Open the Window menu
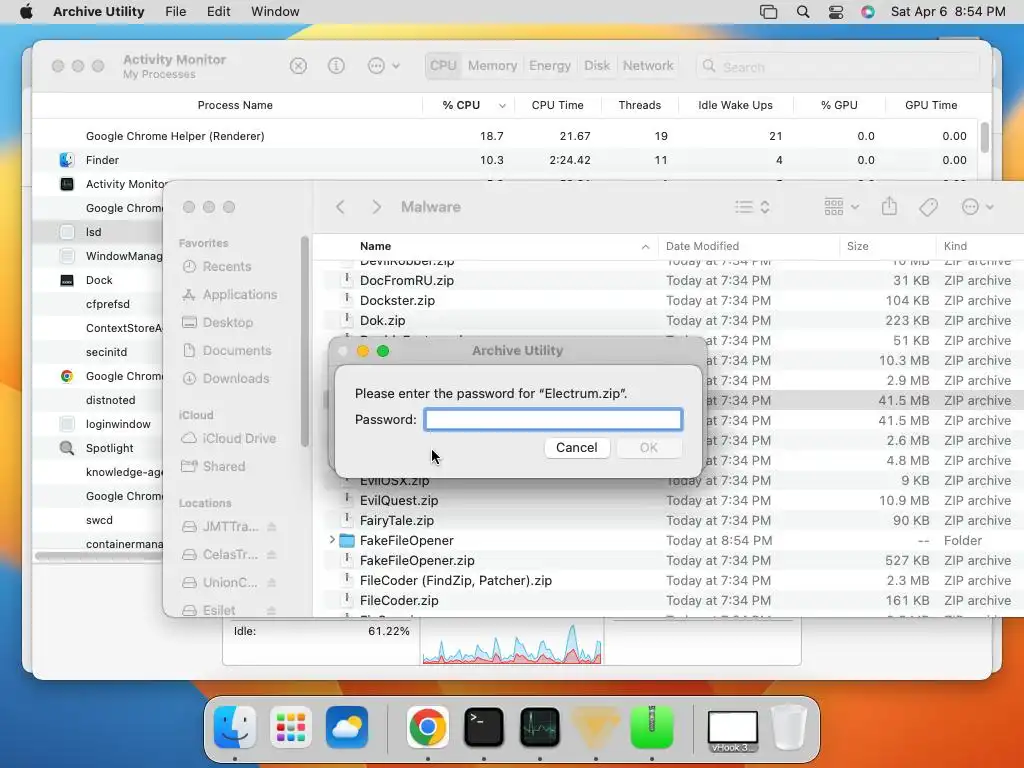Viewport: 1024px width, 768px height. click(275, 12)
